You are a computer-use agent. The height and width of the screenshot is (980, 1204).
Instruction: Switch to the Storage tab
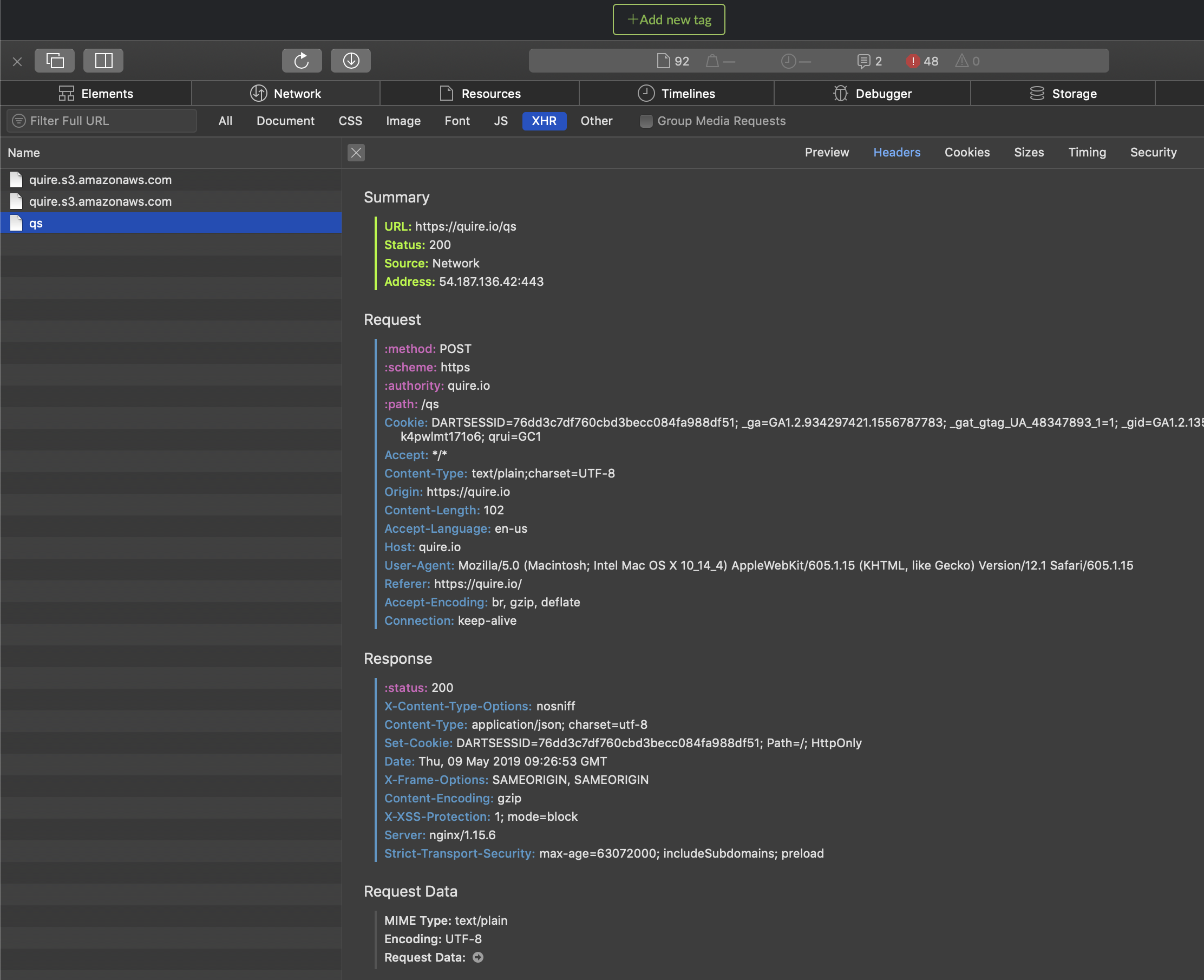click(1063, 94)
